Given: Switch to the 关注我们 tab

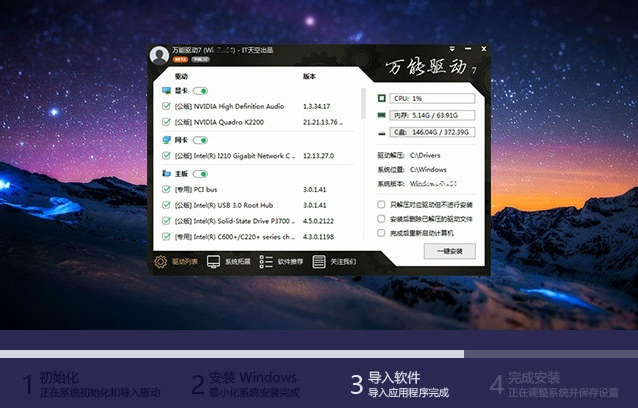Looking at the screenshot, I should pos(334,262).
